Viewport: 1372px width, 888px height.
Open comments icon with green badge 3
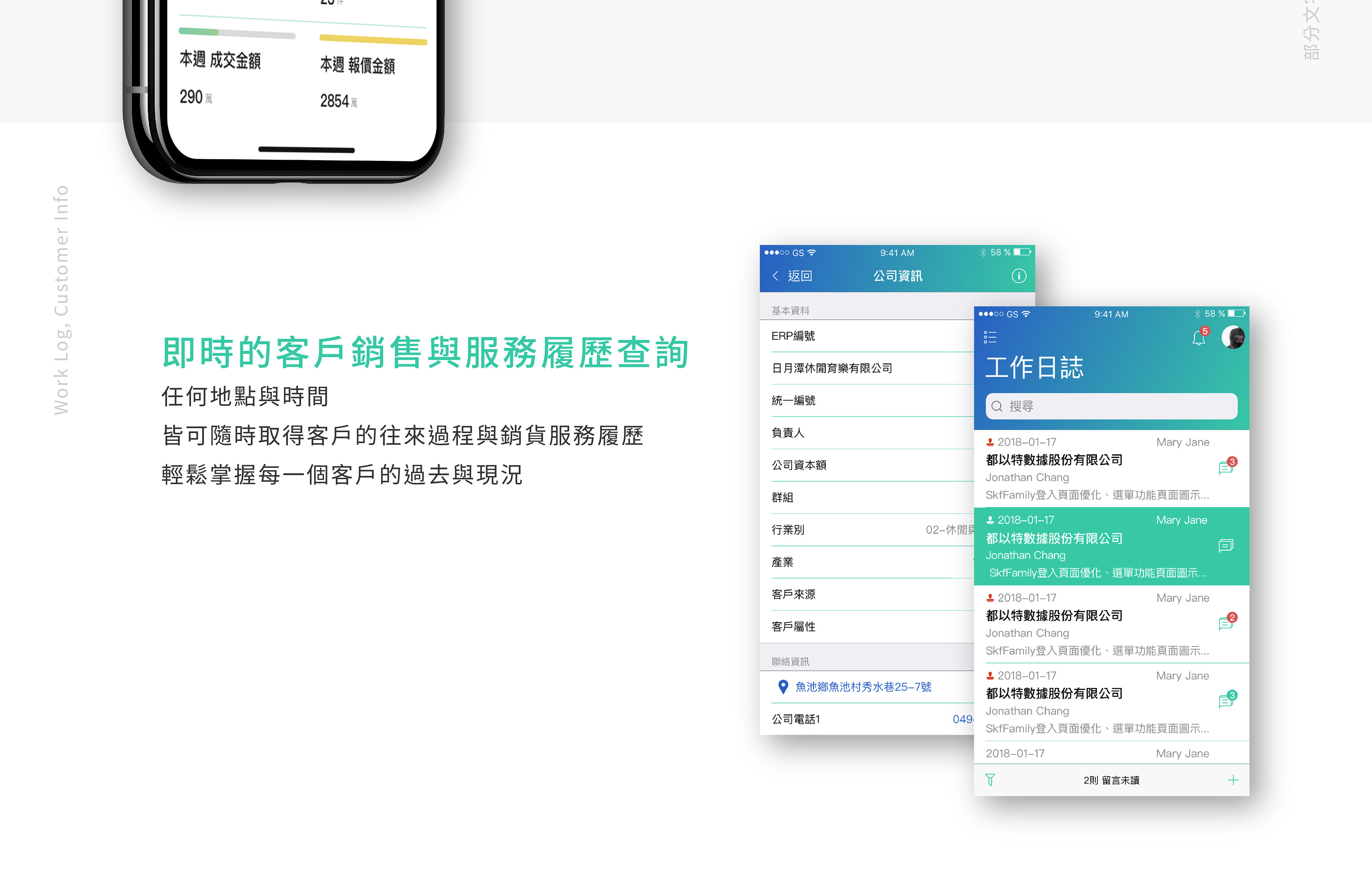(x=1226, y=701)
